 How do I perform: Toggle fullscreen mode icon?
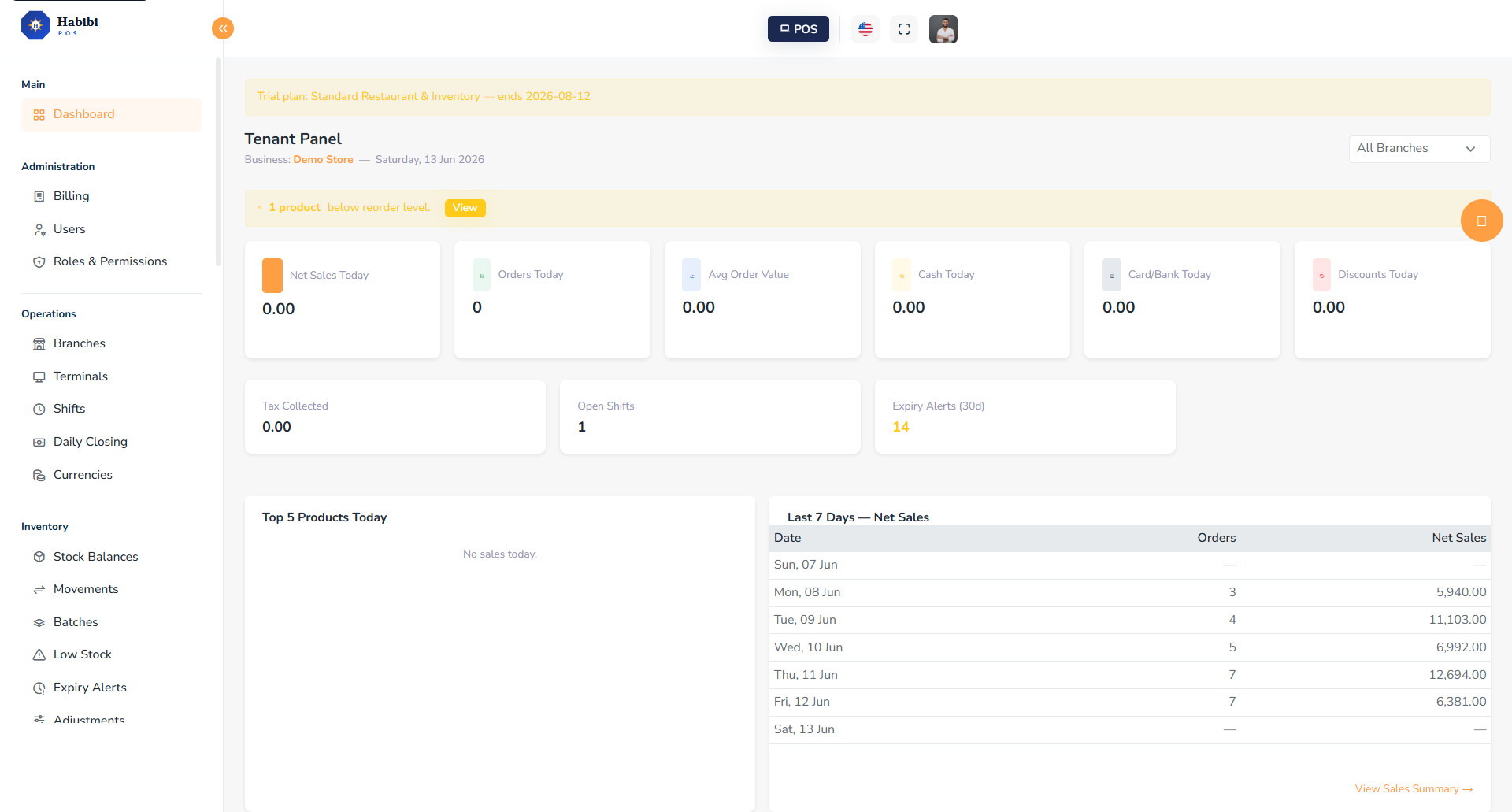pos(904,29)
